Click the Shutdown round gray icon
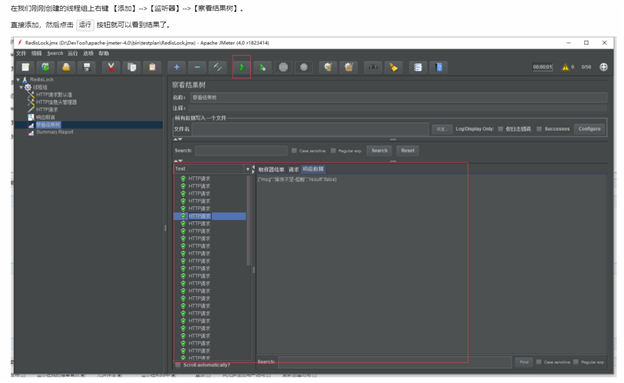The height and width of the screenshot is (383, 624). [304, 67]
